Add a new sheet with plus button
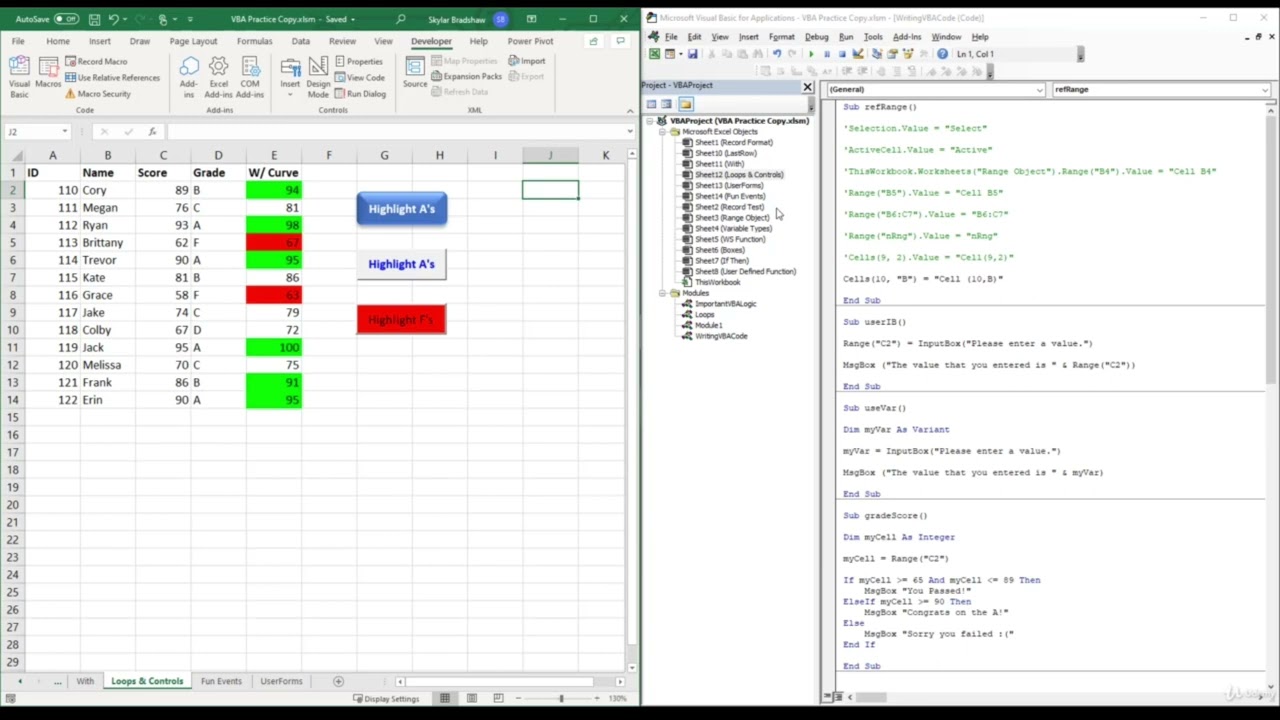This screenshot has width=1280, height=720. [338, 681]
